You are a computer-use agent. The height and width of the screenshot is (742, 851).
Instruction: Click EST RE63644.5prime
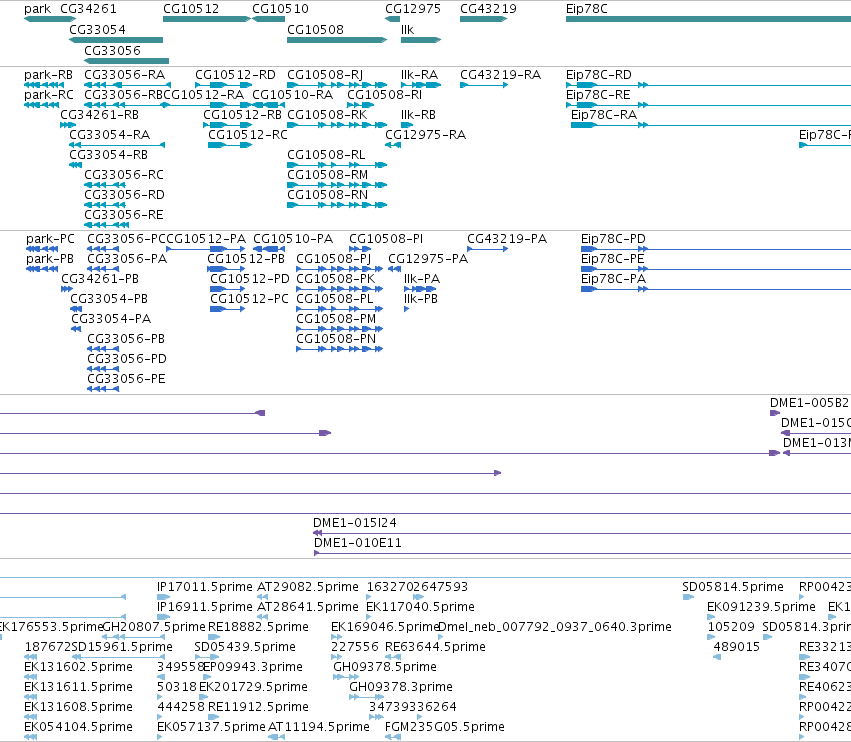pyautogui.click(x=435, y=647)
